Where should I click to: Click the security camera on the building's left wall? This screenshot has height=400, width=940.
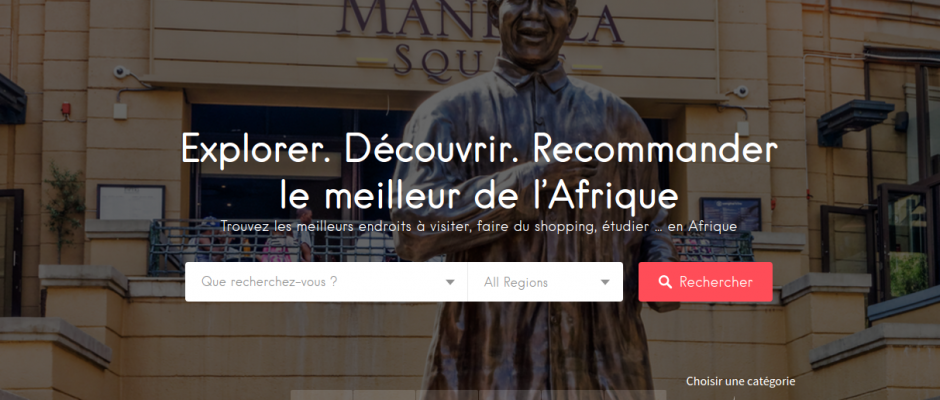(122, 72)
